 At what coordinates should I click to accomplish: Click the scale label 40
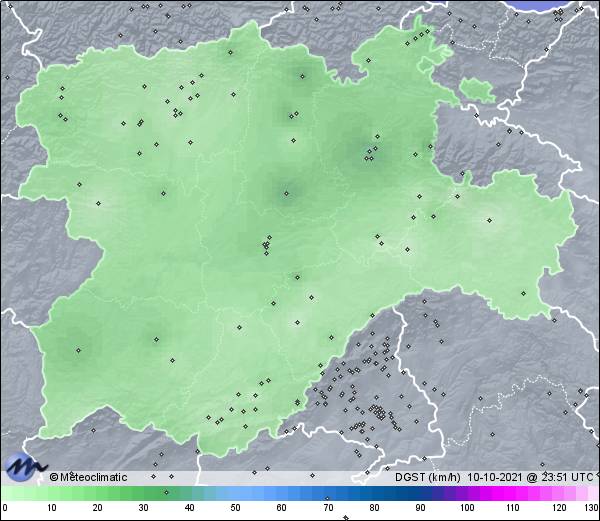pos(189,508)
